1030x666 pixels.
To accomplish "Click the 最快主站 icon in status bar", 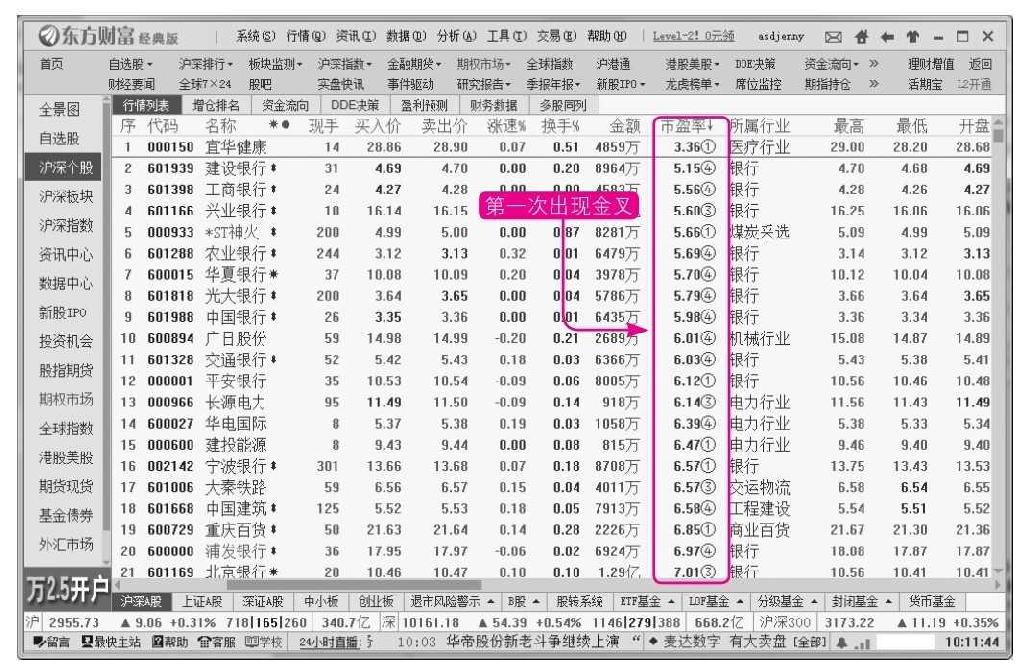I will click(x=86, y=641).
